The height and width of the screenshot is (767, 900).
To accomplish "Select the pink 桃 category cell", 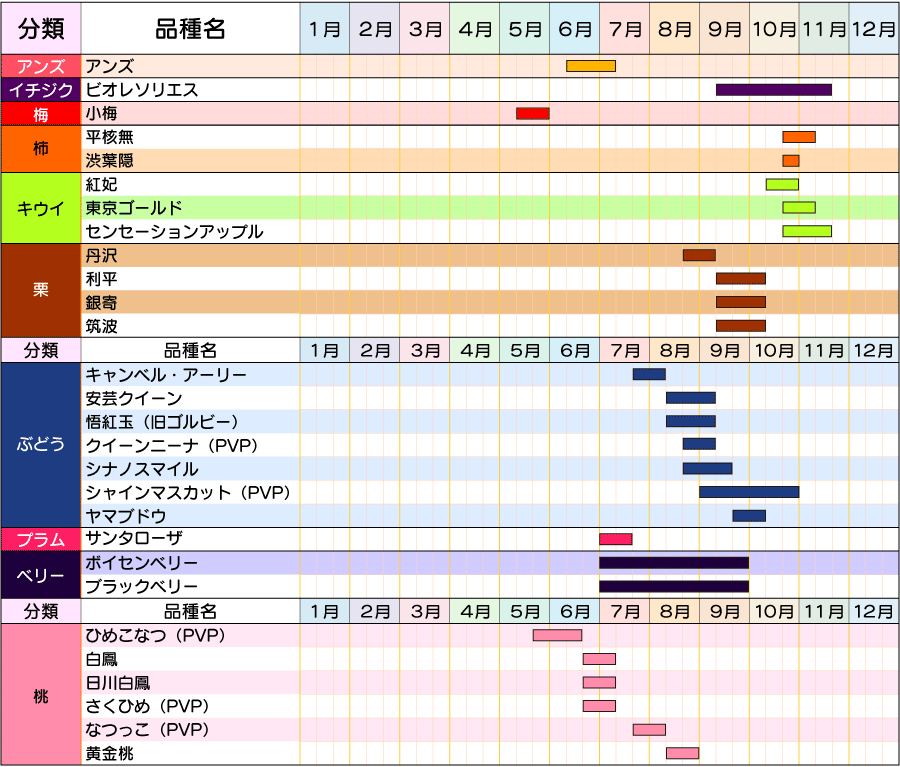I will 41,694.
